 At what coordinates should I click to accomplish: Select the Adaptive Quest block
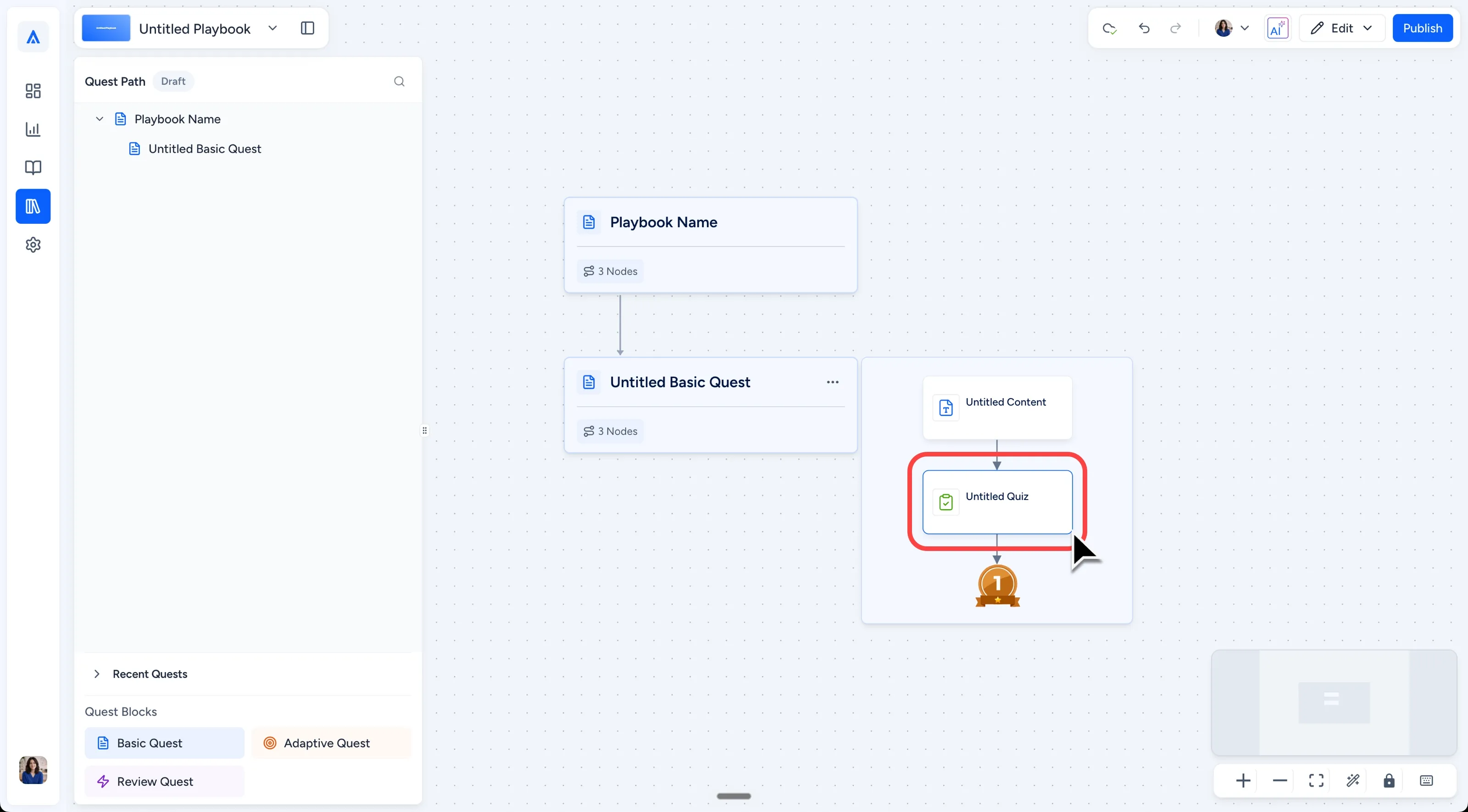pos(331,742)
